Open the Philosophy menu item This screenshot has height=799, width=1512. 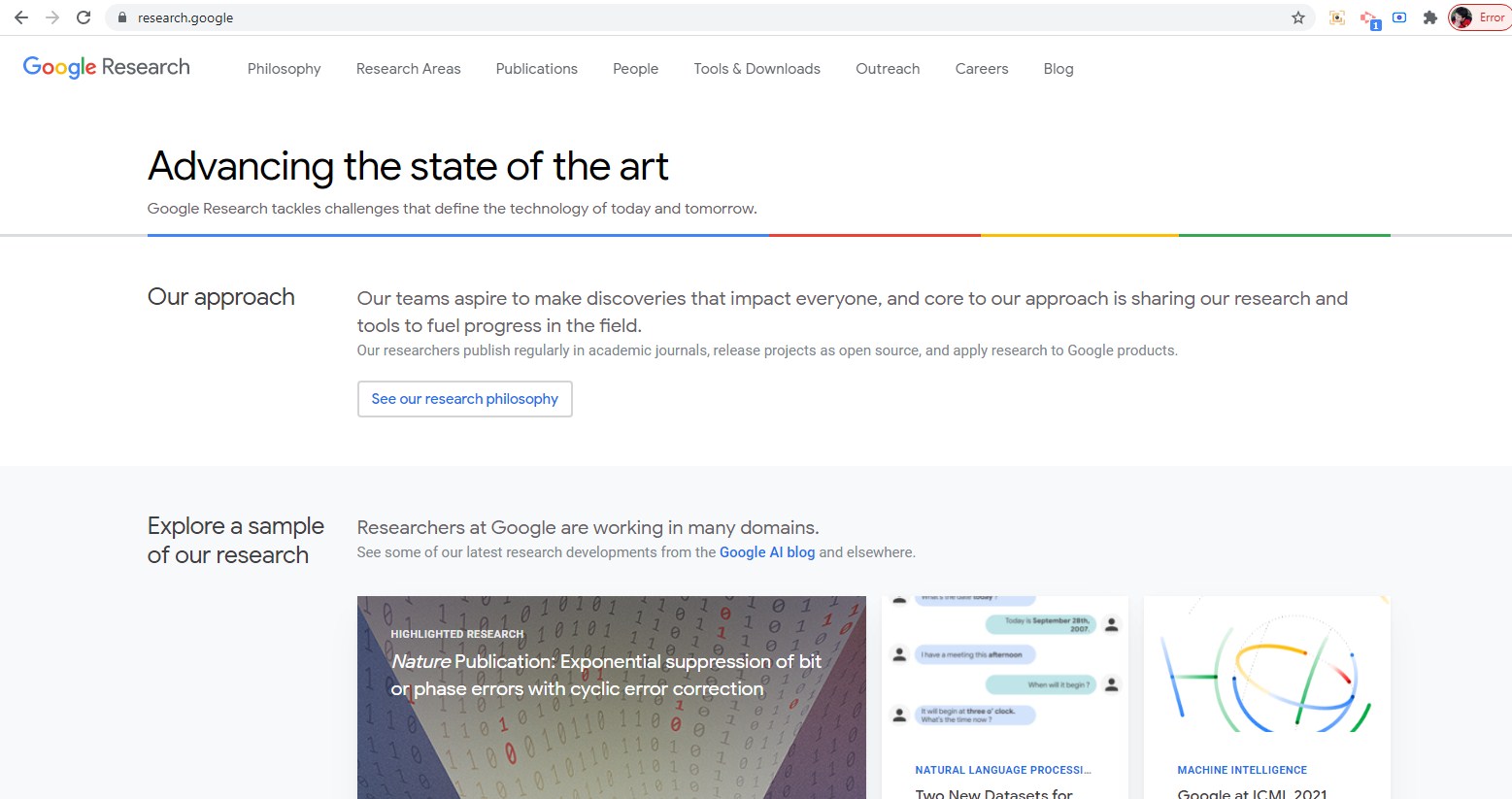click(x=284, y=69)
